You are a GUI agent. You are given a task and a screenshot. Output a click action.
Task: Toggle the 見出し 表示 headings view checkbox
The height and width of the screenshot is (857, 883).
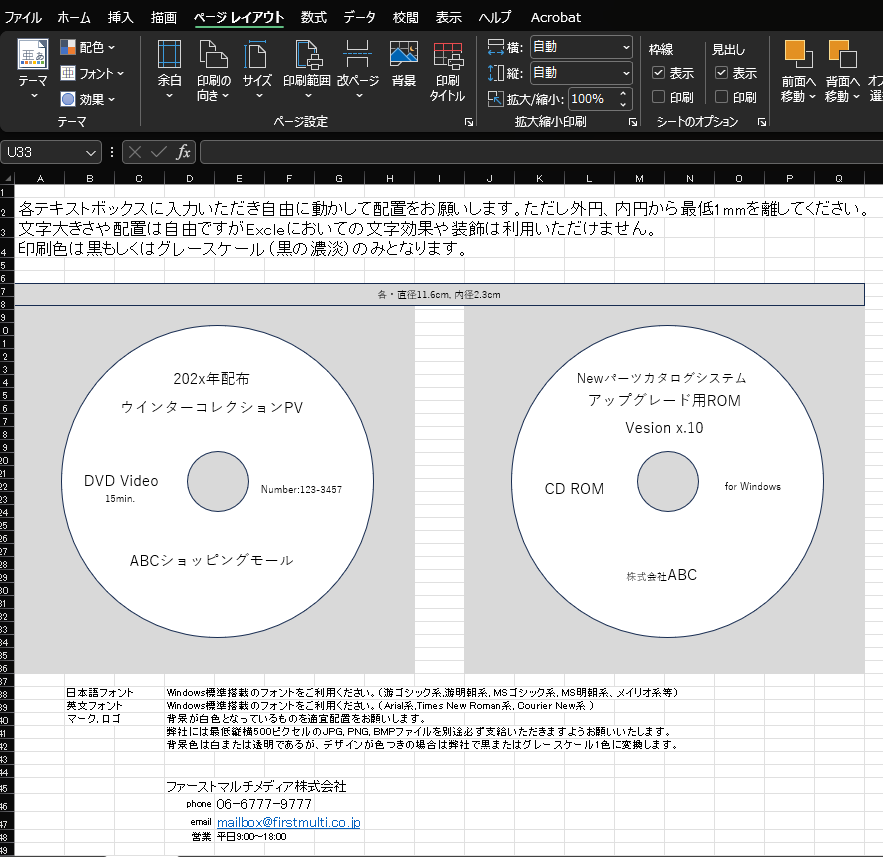pyautogui.click(x=721, y=73)
